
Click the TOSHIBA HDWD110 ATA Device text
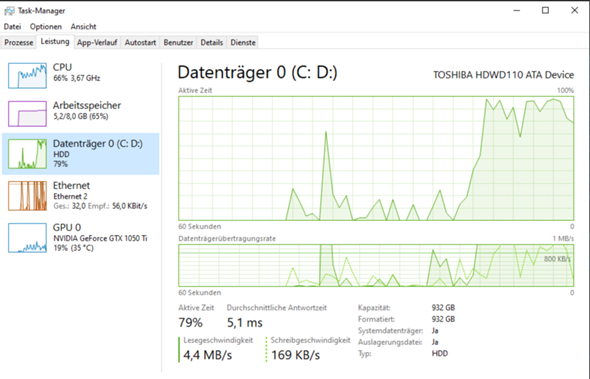click(503, 75)
